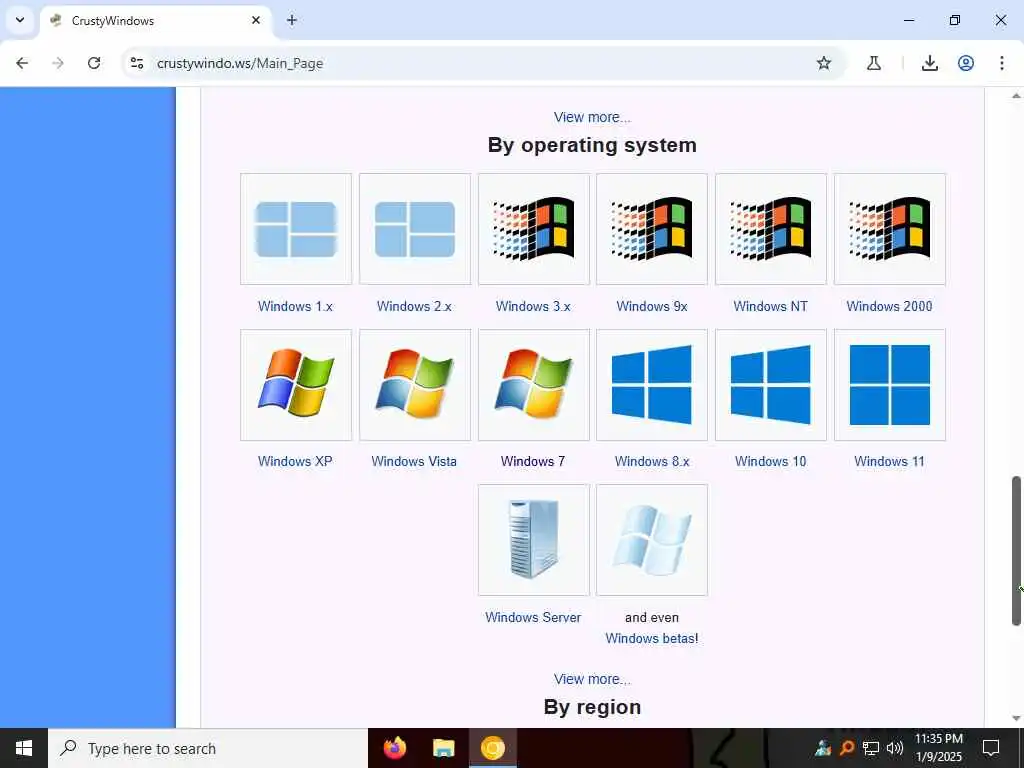Image resolution: width=1024 pixels, height=768 pixels.
Task: Click the vertical scrollbar thumb
Action: 1016,551
